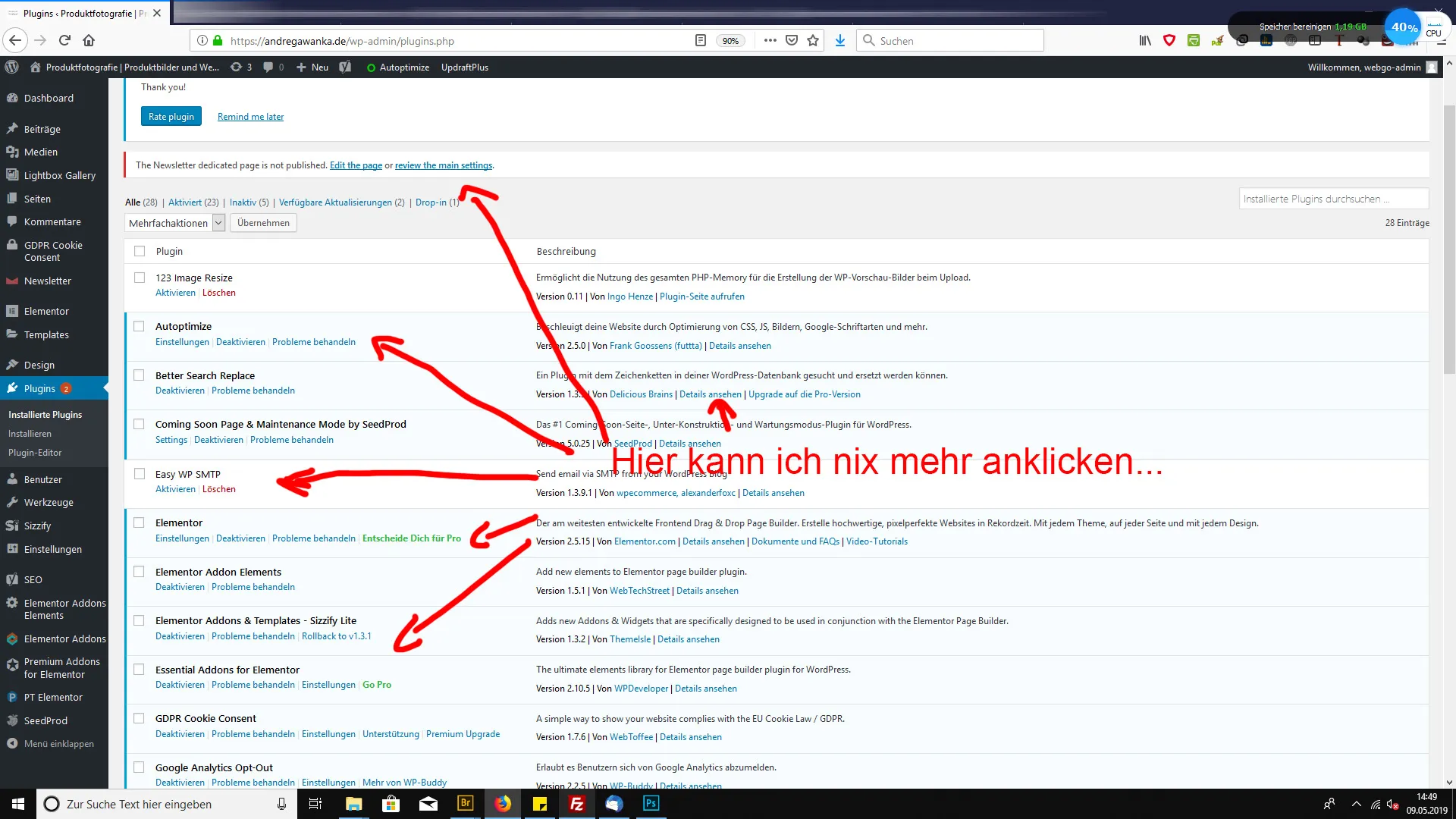Click the page vertical scrollbar
The width and height of the screenshot is (1456, 819).
pos(1449,238)
